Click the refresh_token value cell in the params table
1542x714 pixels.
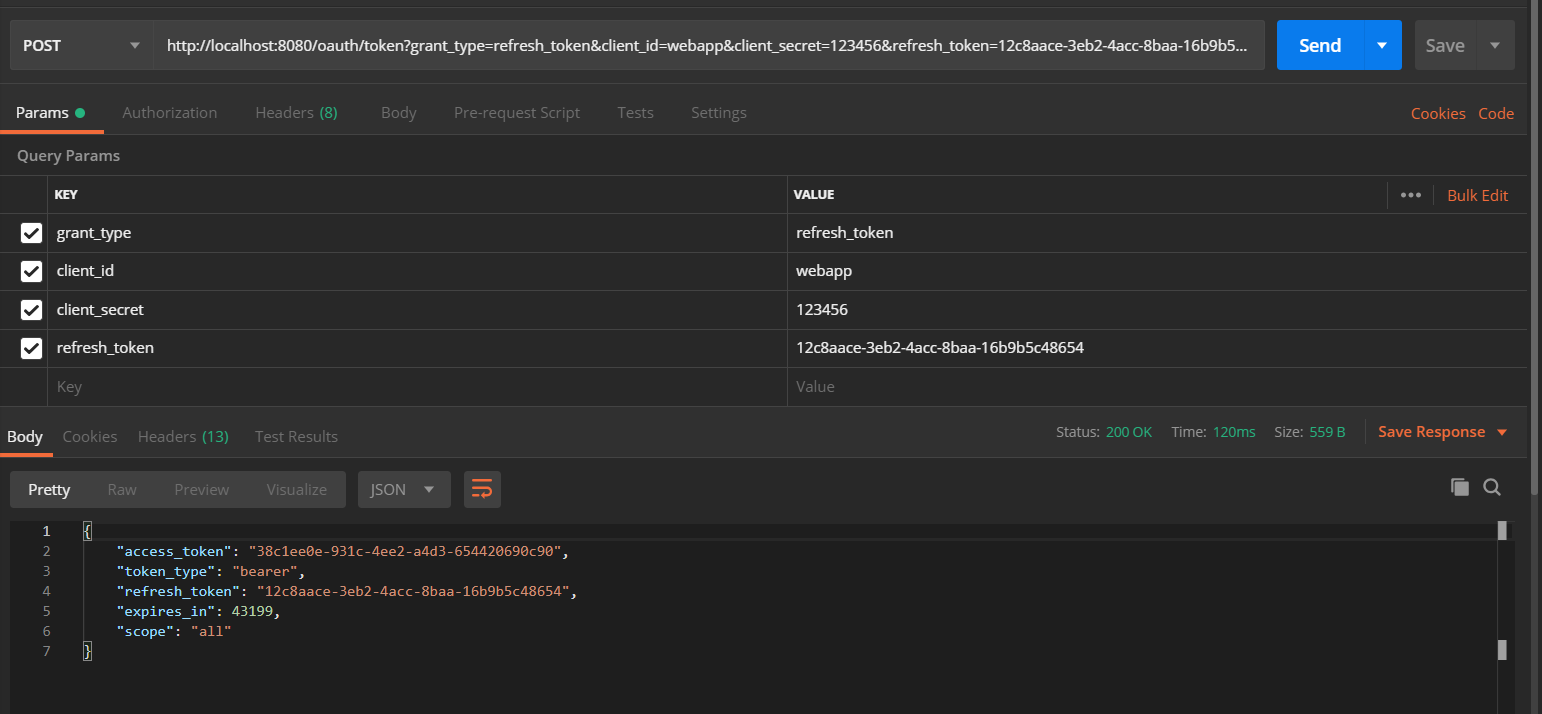(1157, 348)
